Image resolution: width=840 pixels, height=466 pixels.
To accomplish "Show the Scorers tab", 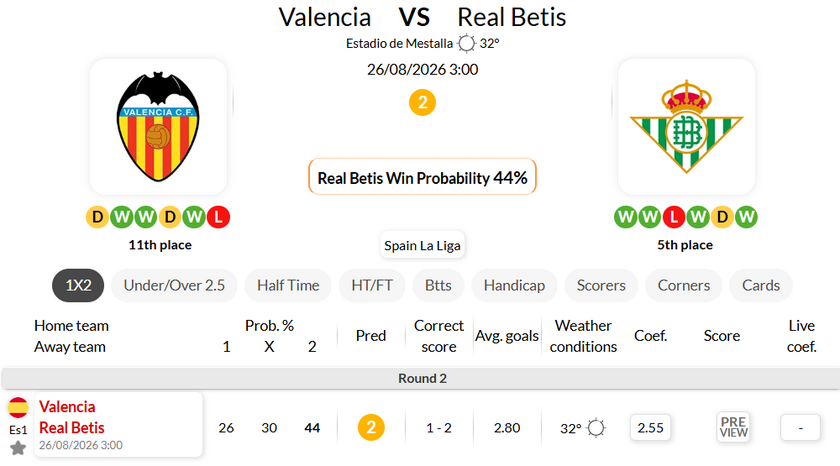I will [601, 285].
